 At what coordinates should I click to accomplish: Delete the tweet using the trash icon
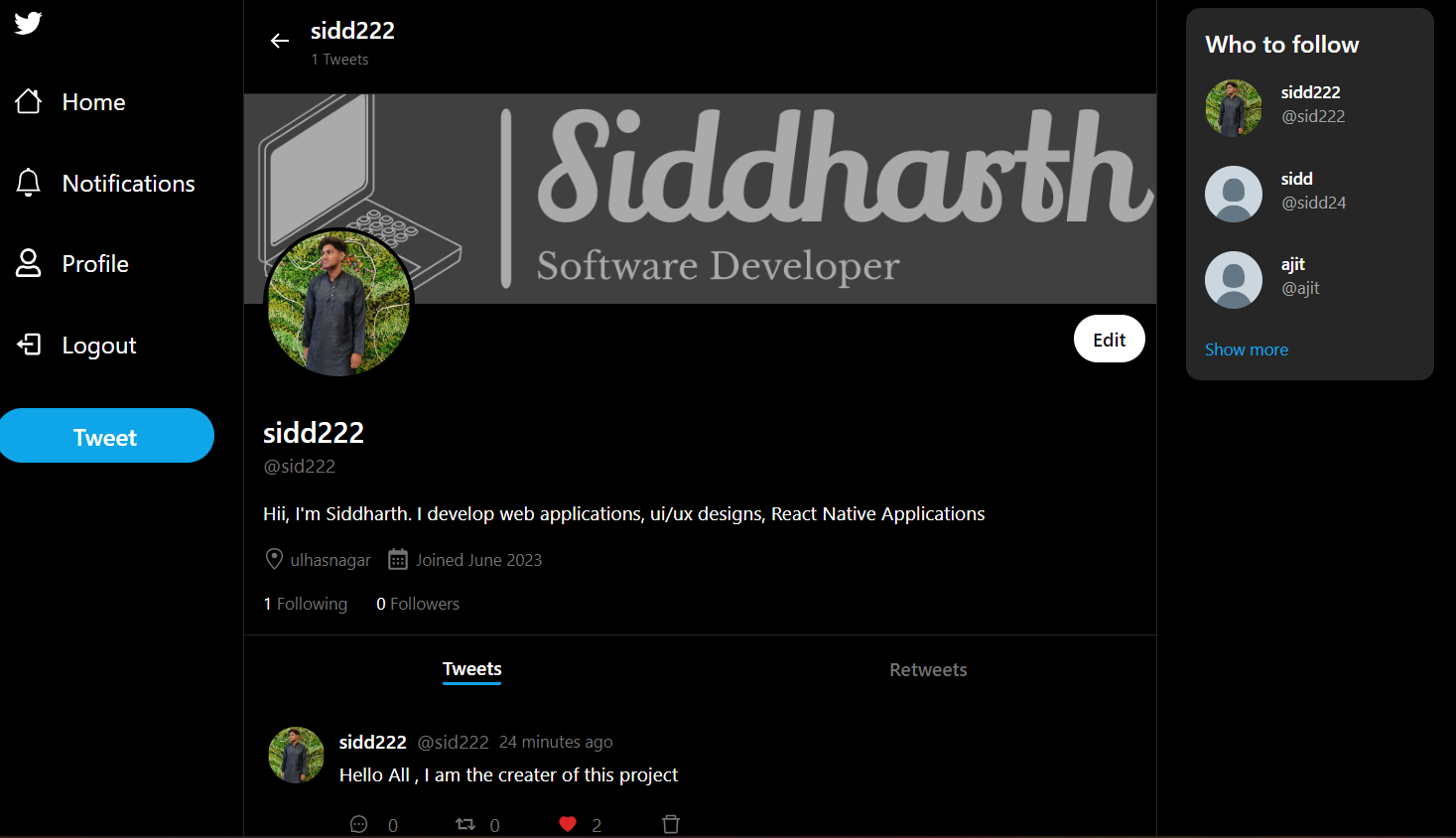(670, 823)
